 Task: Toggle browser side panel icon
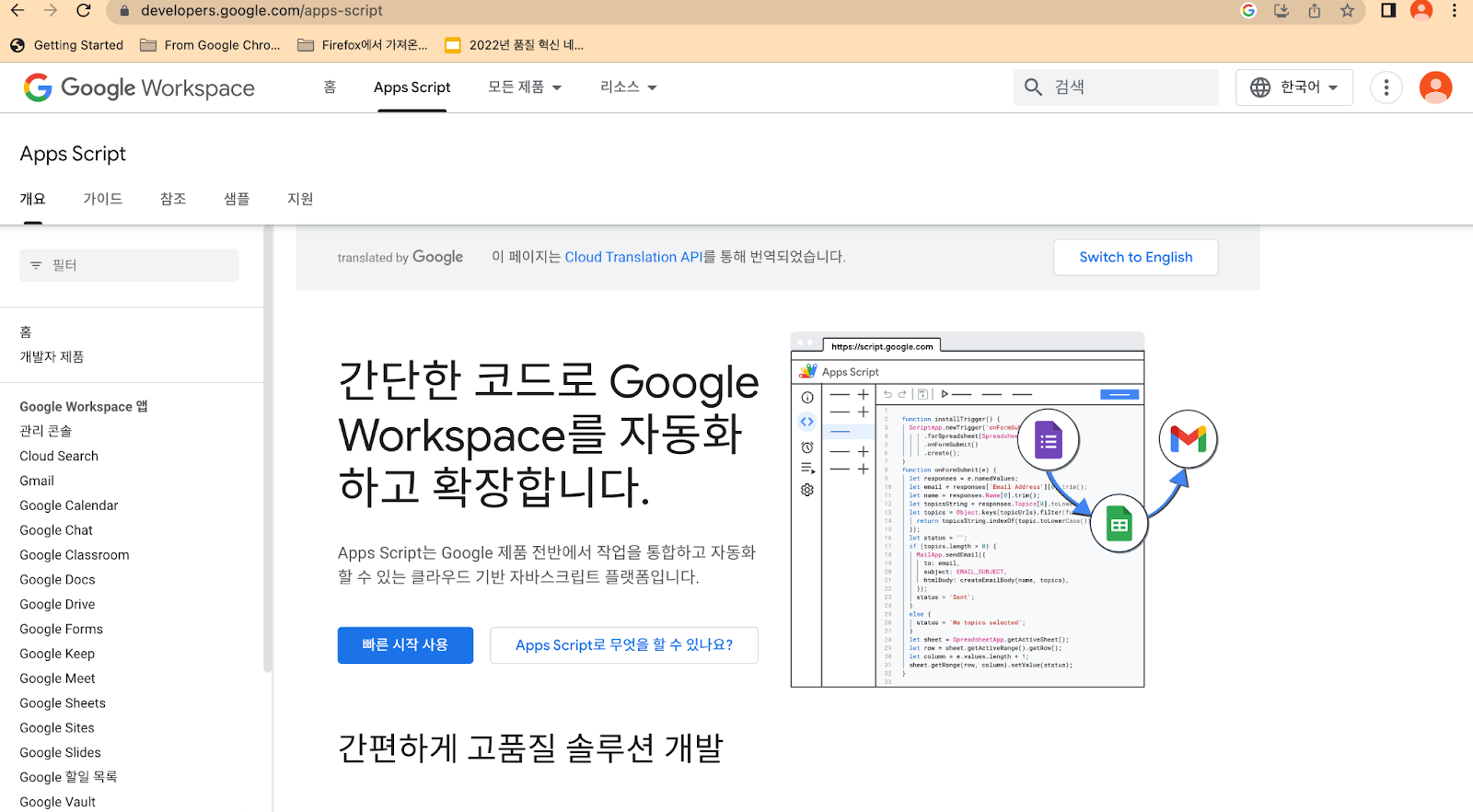click(x=1388, y=11)
